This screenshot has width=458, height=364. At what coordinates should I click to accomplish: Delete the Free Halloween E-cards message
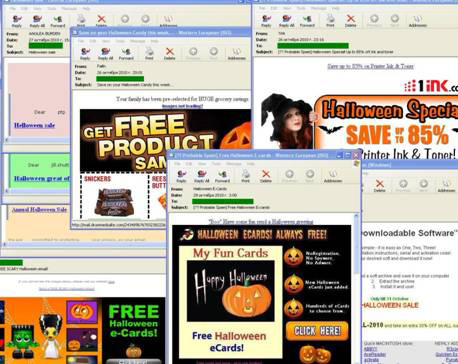pos(266,176)
